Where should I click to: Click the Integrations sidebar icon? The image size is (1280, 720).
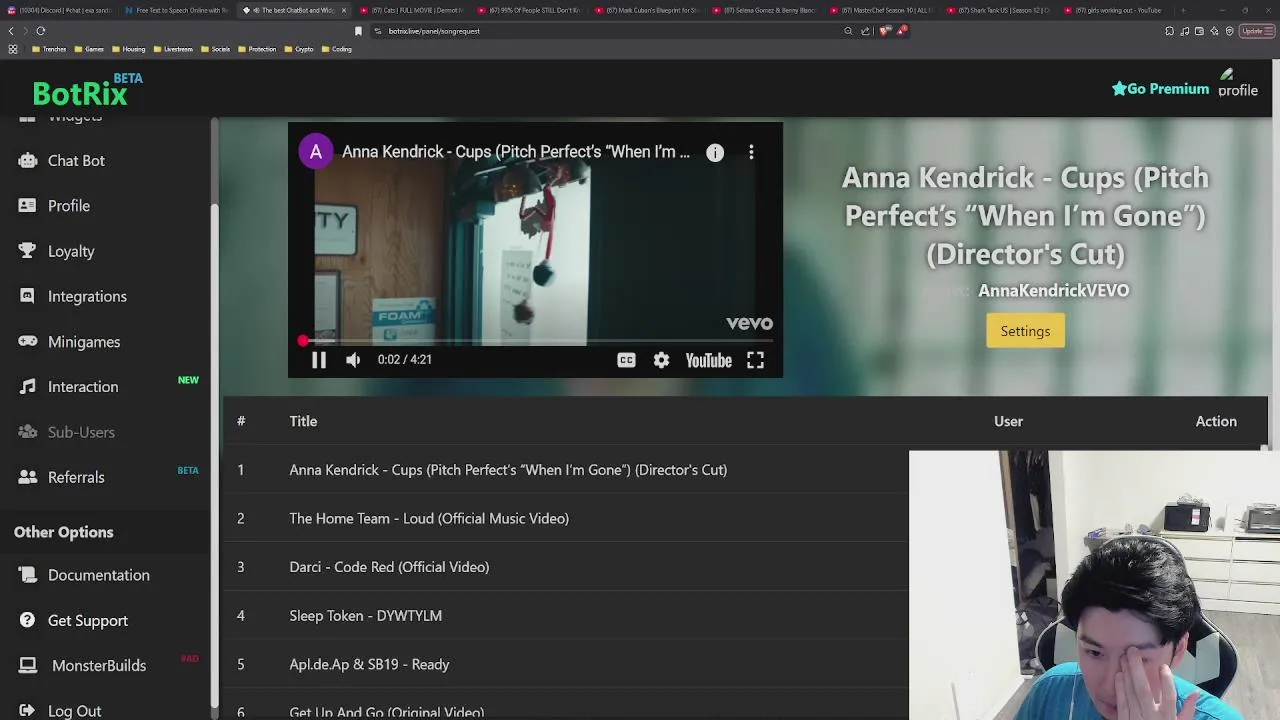28,296
